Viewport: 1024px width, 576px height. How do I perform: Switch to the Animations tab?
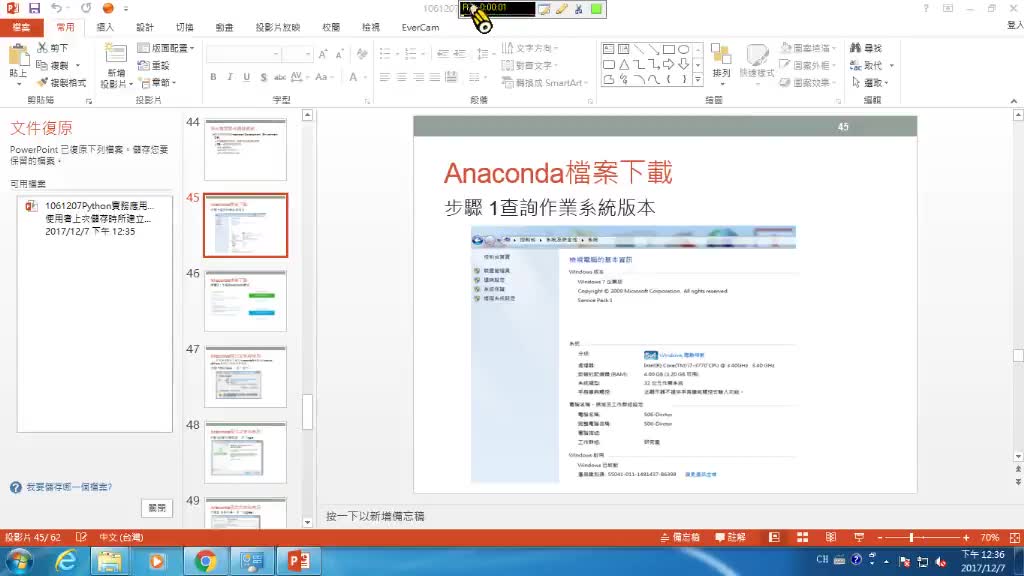[x=224, y=27]
